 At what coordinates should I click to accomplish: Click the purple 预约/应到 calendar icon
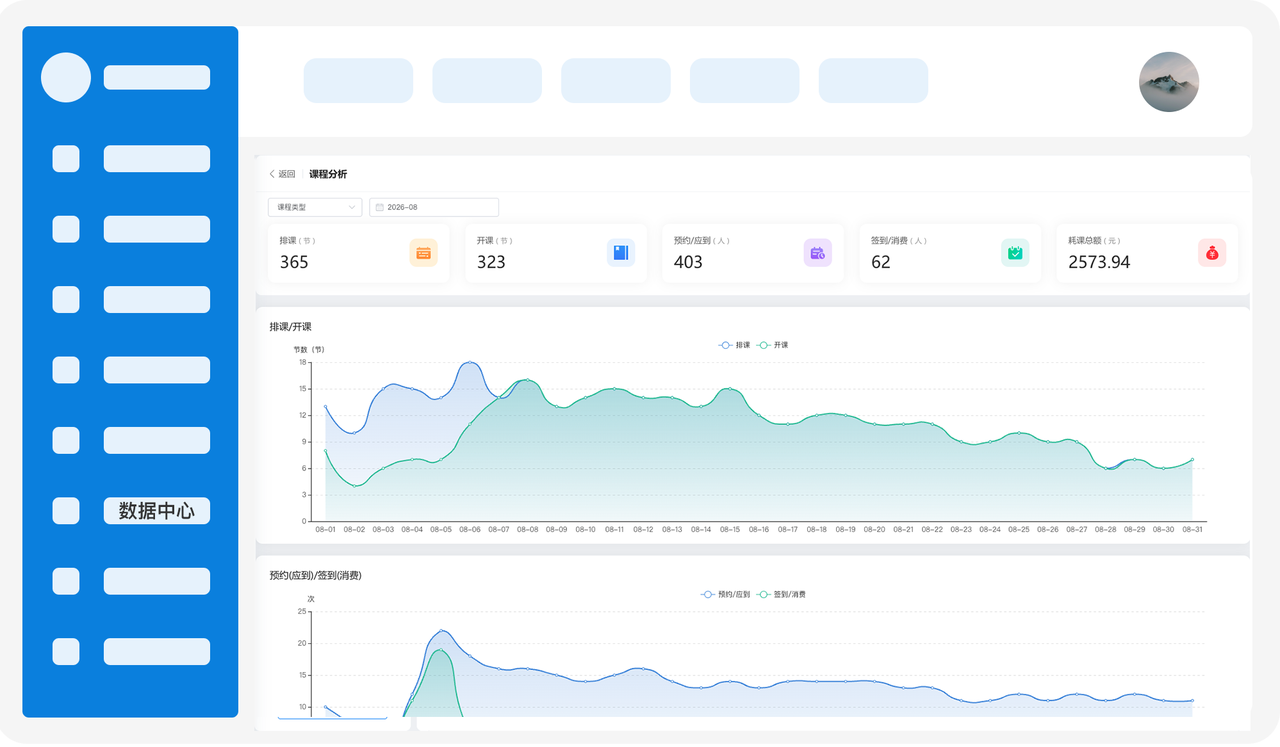[818, 253]
